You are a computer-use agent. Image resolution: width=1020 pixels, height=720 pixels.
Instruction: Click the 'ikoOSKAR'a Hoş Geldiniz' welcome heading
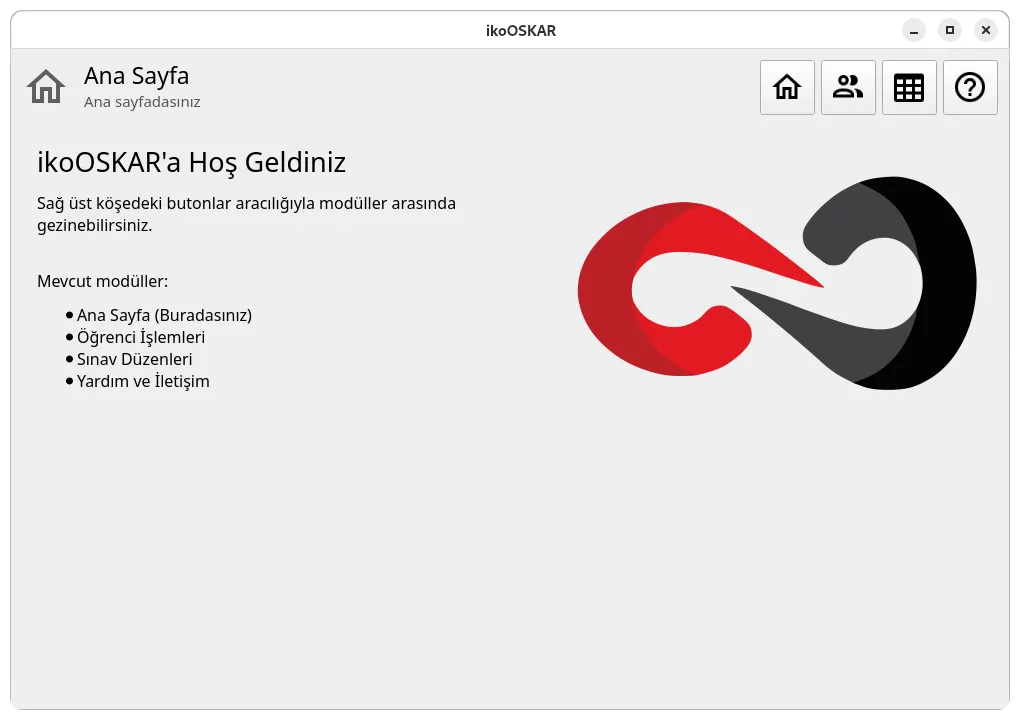click(191, 163)
